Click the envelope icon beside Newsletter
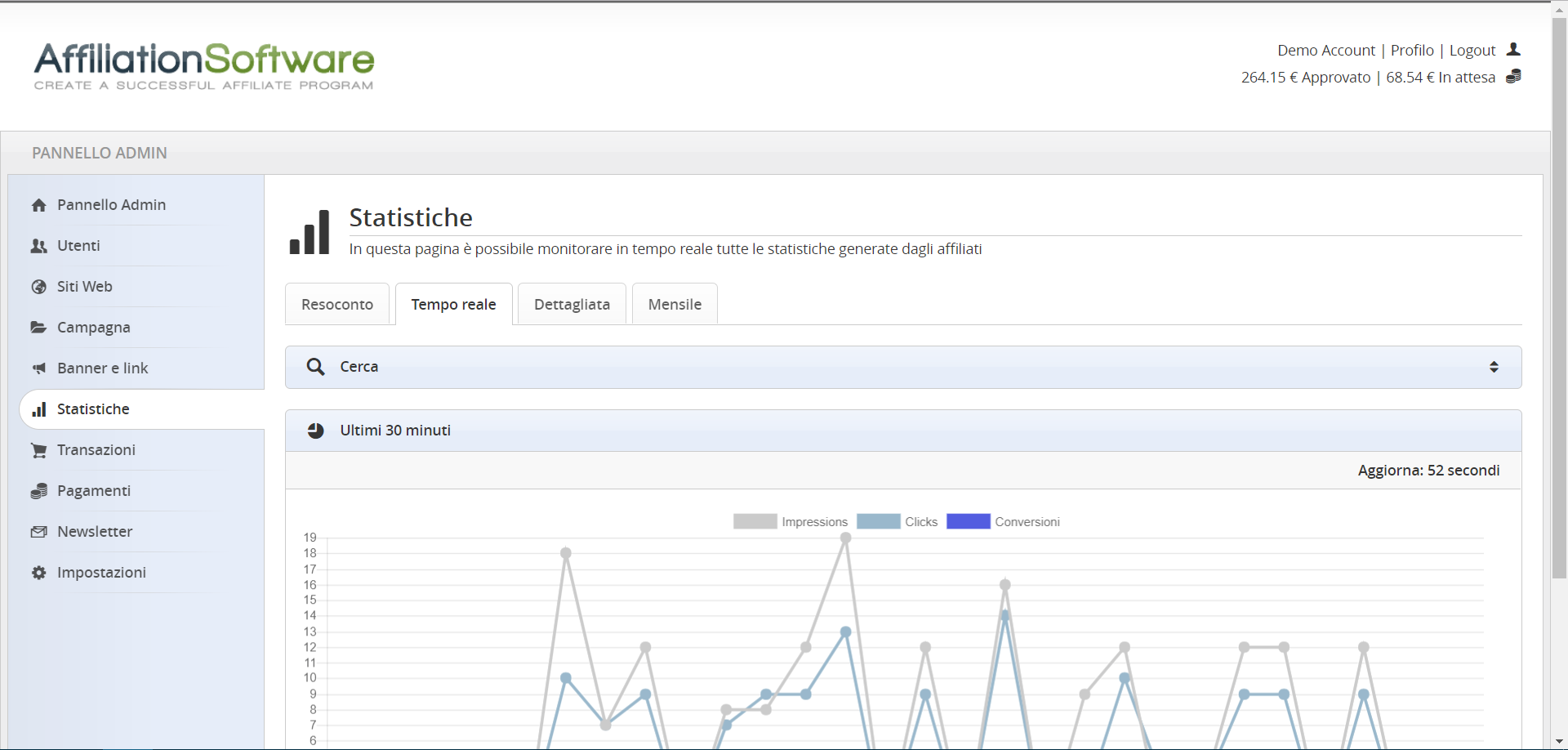Image resolution: width=1568 pixels, height=750 pixels. click(38, 532)
